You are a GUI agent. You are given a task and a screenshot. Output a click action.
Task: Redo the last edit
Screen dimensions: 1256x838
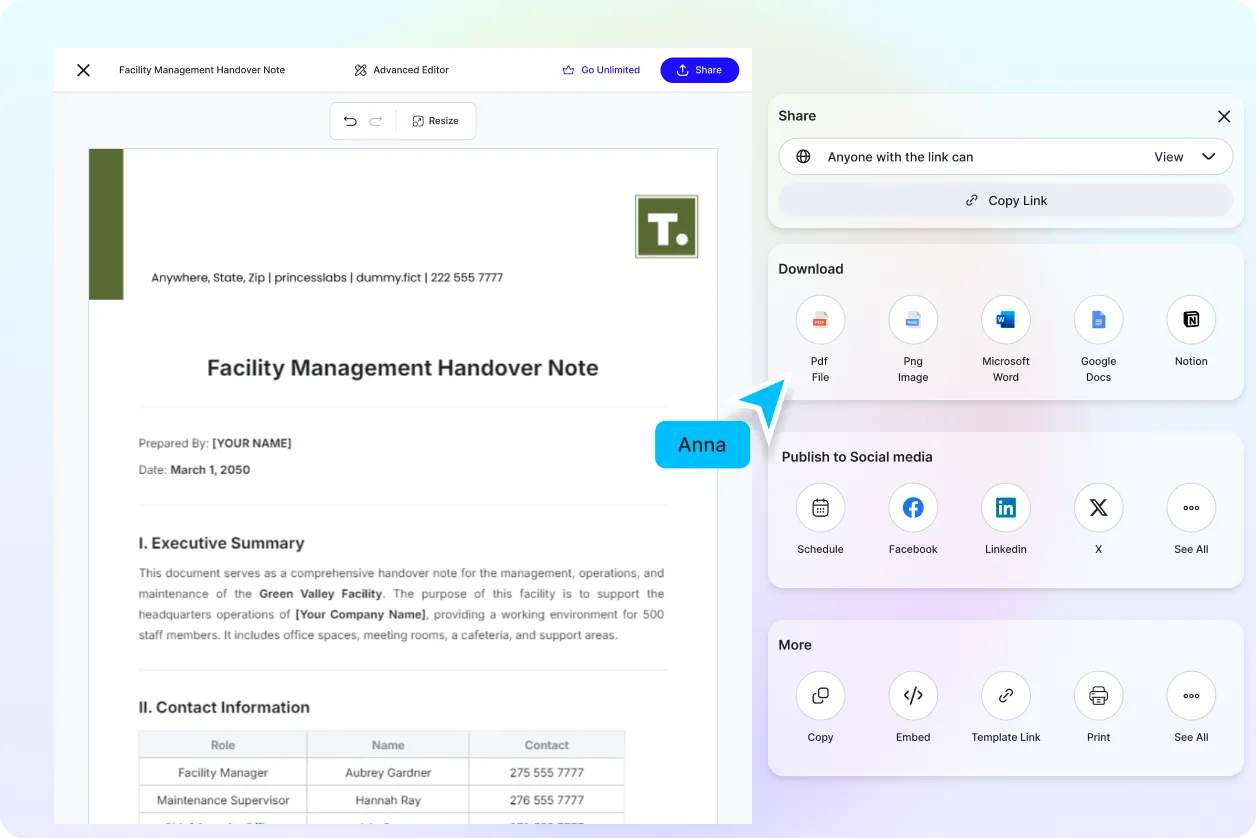tap(376, 121)
